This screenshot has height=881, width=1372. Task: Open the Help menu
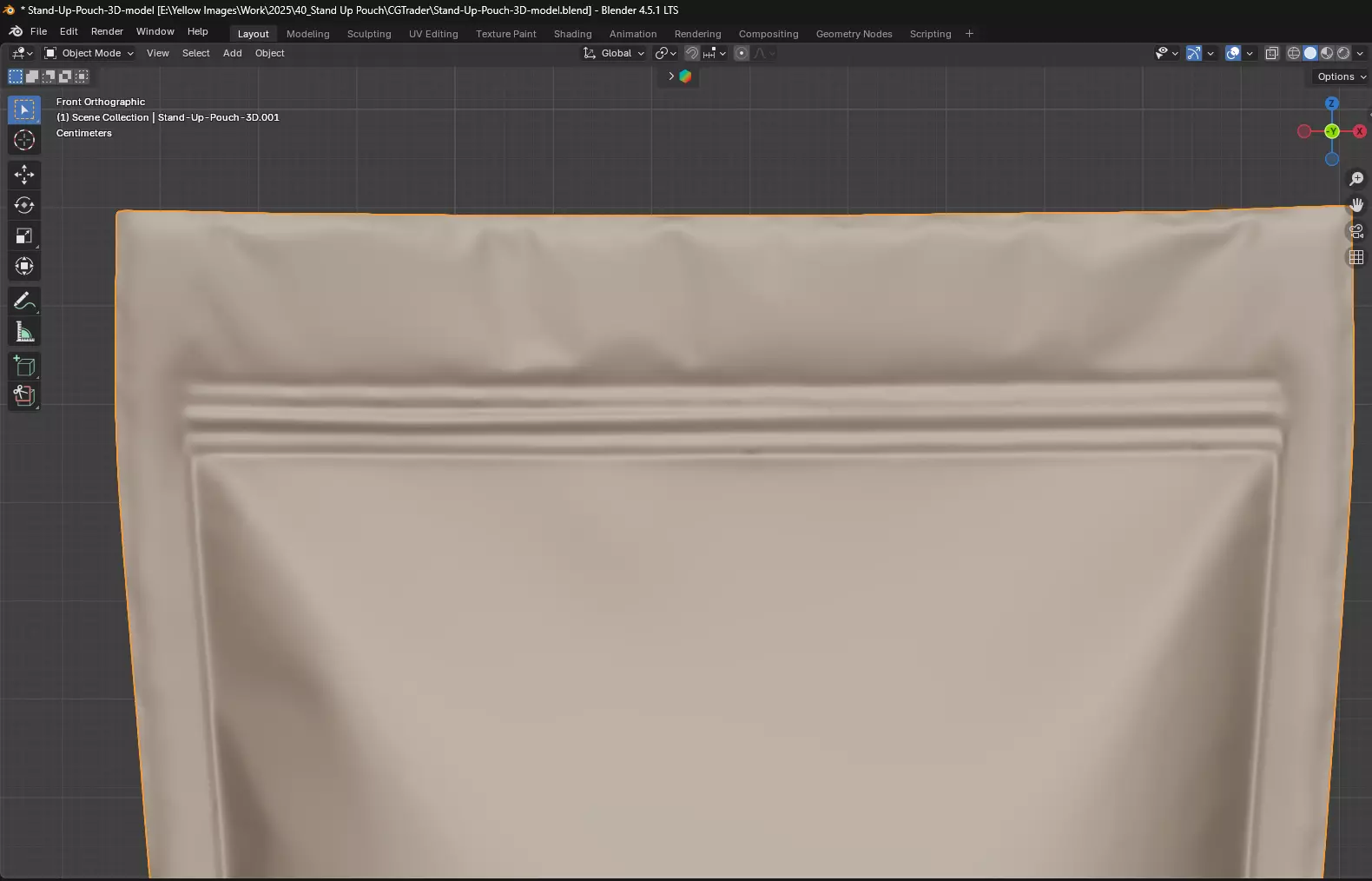(197, 31)
